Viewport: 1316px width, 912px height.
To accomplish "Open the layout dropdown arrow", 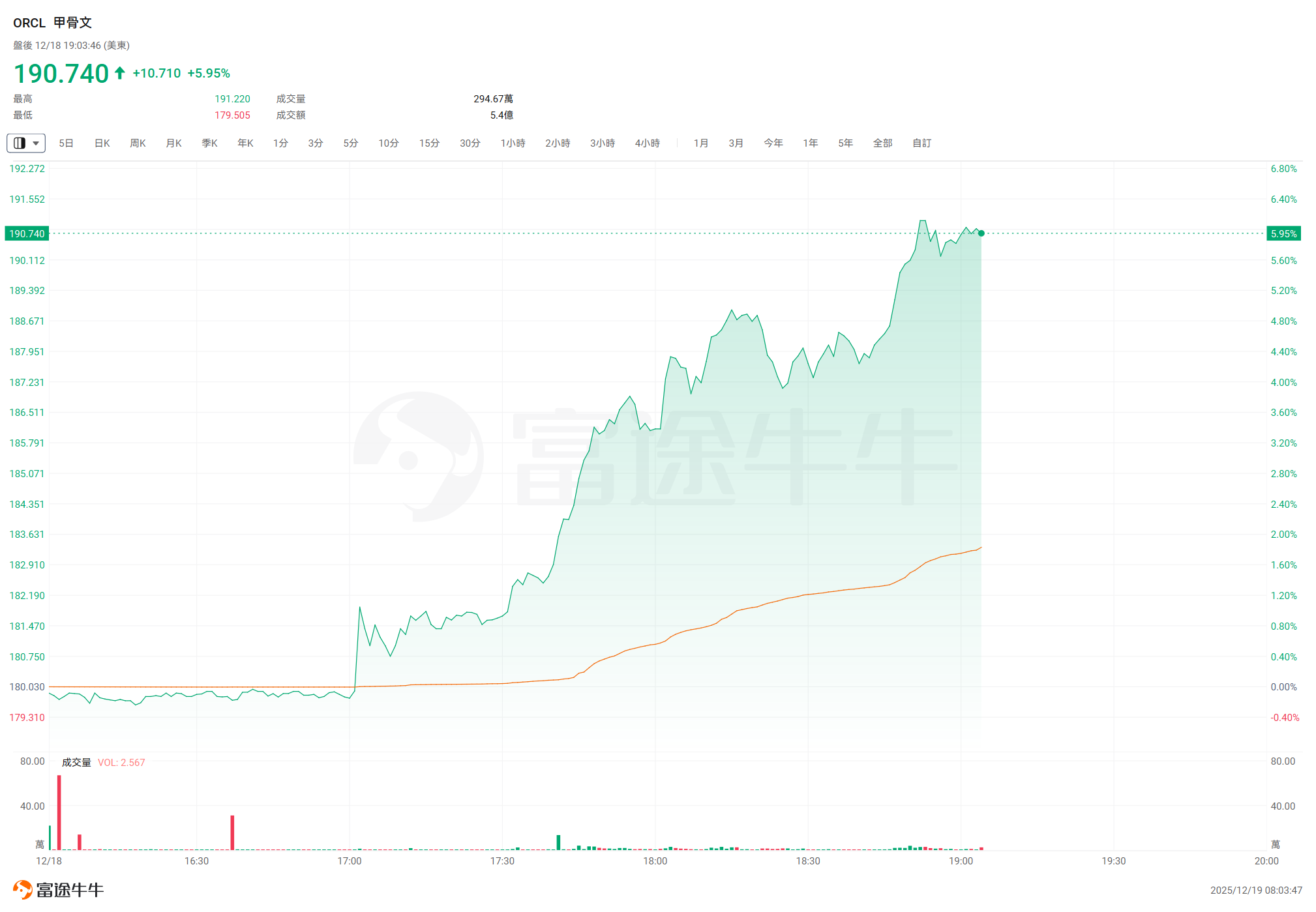I will (36, 143).
